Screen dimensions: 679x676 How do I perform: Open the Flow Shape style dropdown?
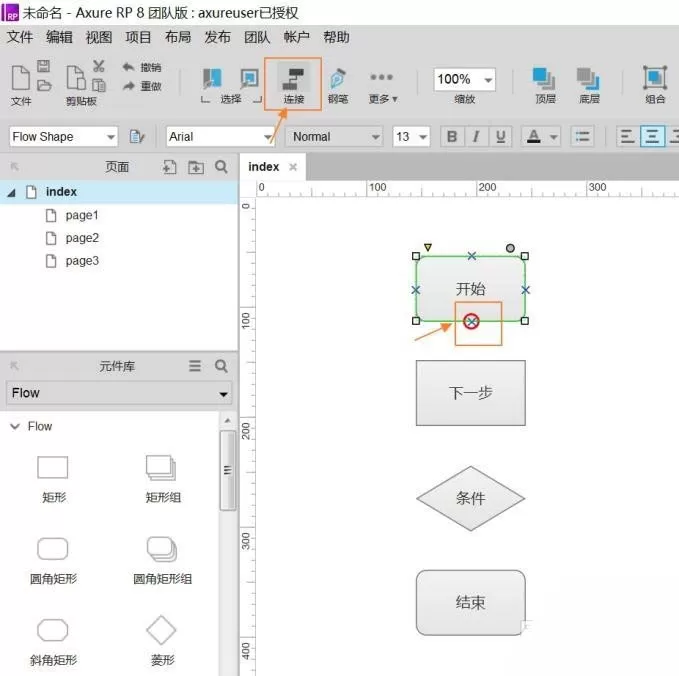(x=63, y=137)
